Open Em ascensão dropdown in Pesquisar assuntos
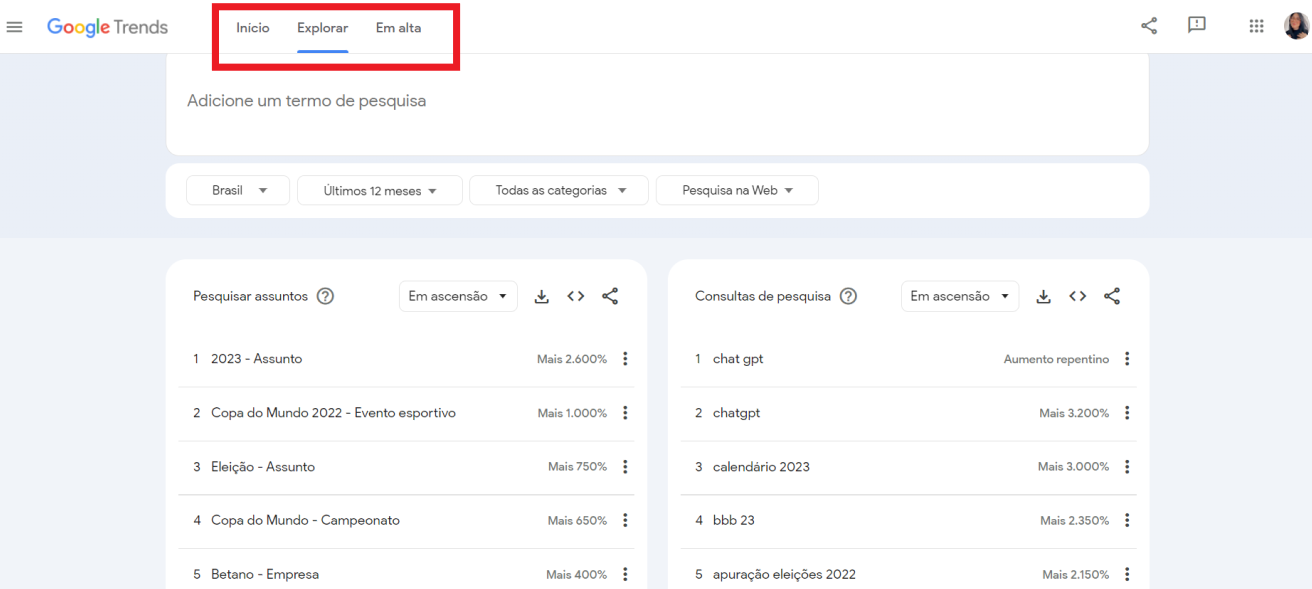Screen dimensions: 1312x589 click(458, 296)
